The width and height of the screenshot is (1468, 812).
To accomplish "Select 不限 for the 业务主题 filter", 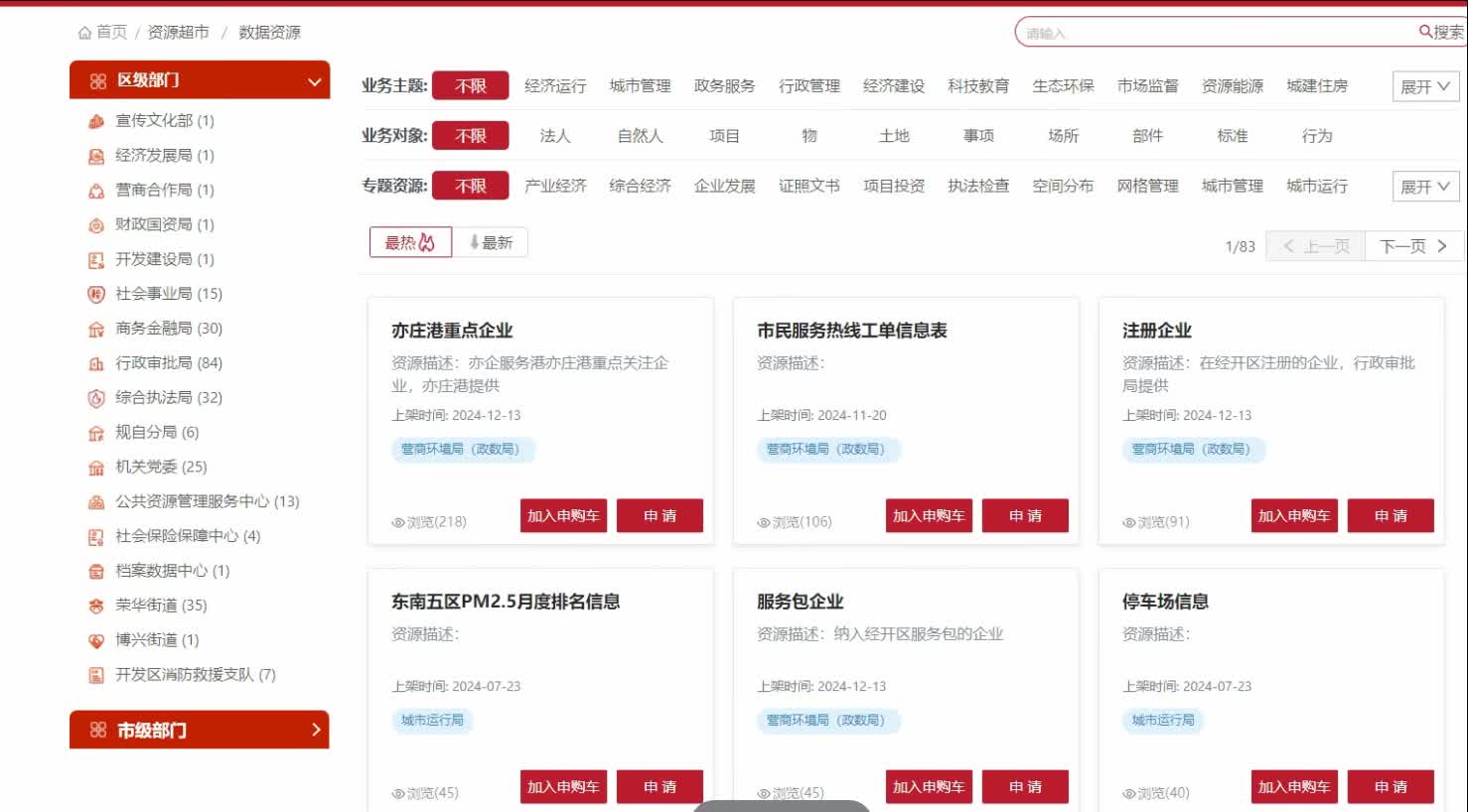I will tap(470, 86).
